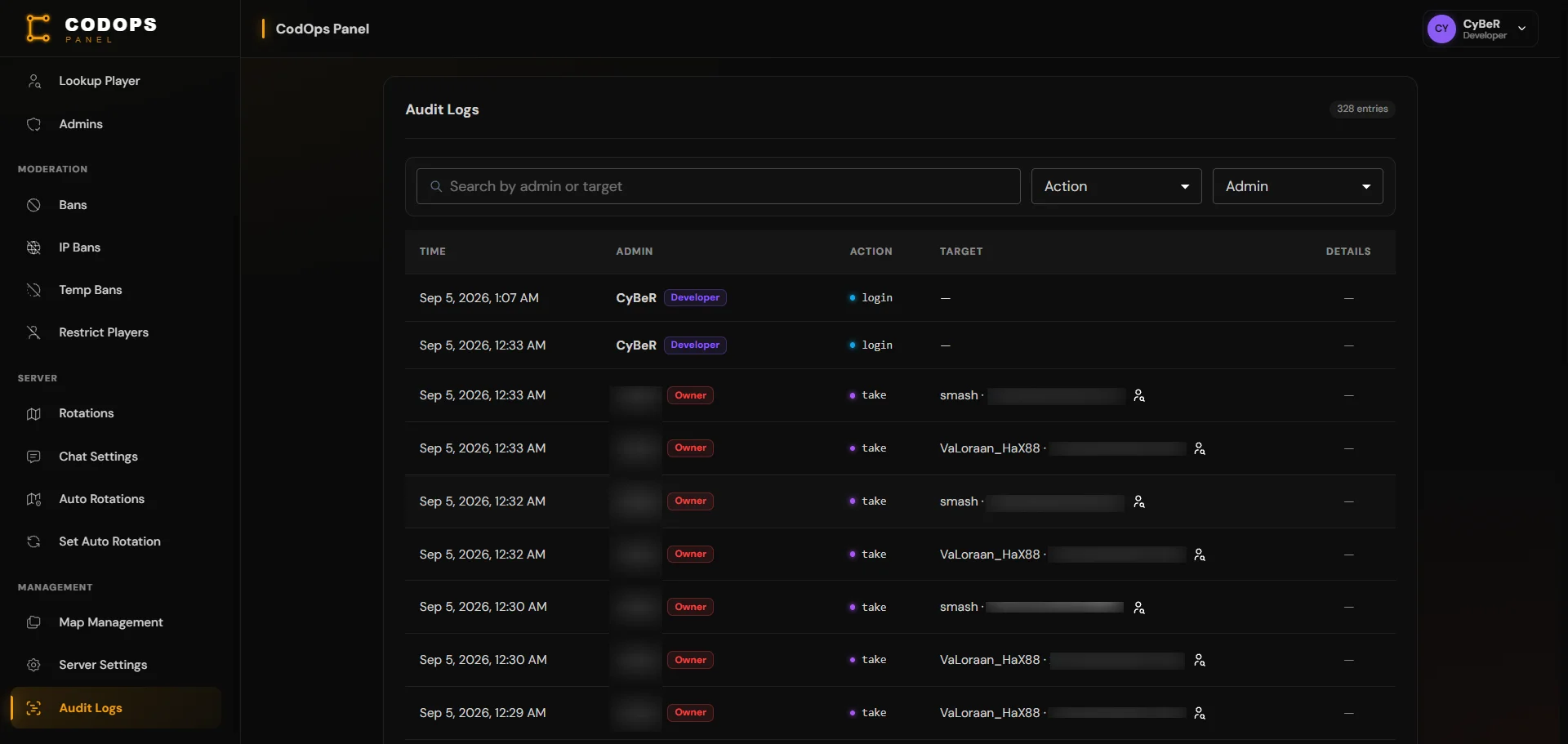Click the IP Bans globe icon
Screen dimensions: 1568x744
[33, 247]
